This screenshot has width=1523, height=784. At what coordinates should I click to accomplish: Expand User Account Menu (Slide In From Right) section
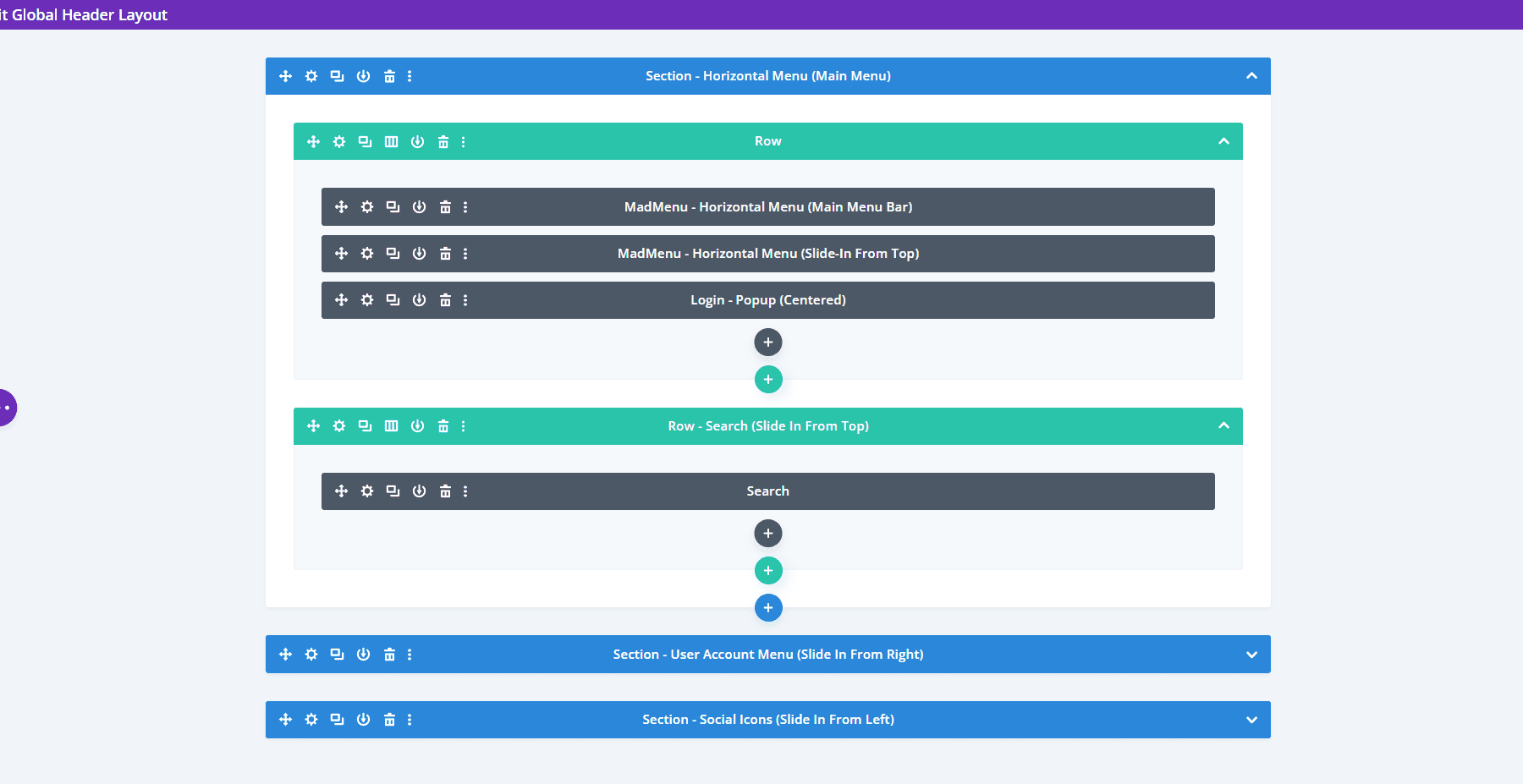(1251, 655)
